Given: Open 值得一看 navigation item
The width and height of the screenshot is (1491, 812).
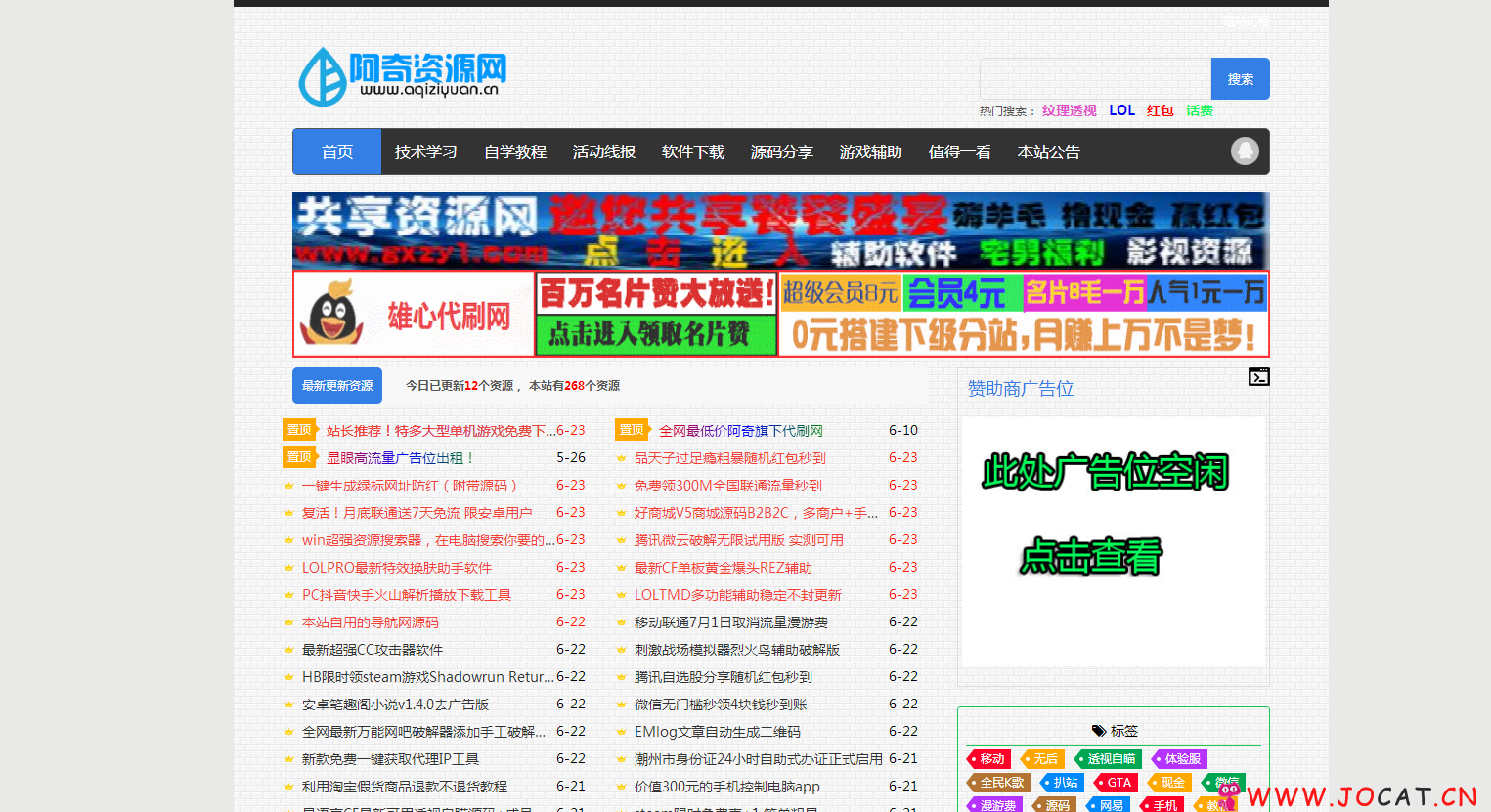Looking at the screenshot, I should [x=960, y=151].
